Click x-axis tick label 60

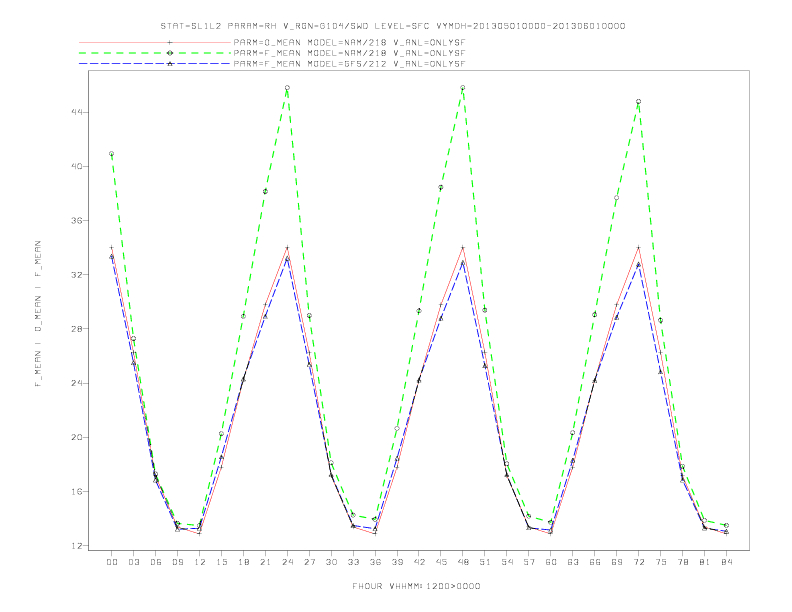[551, 562]
